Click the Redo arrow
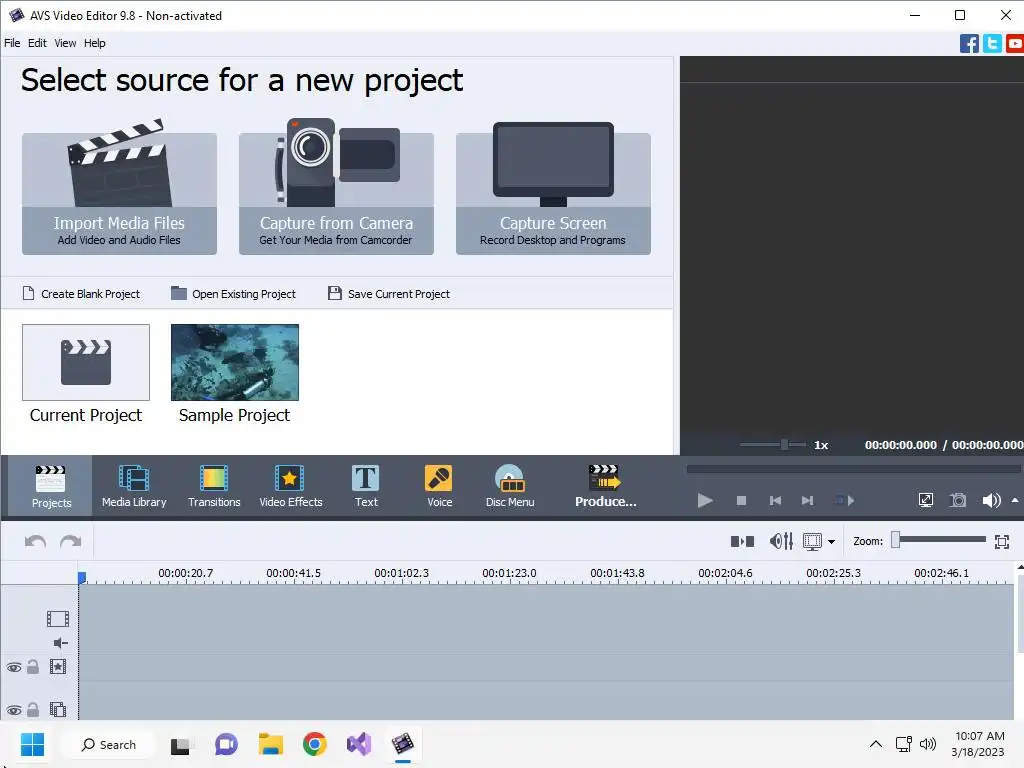1024x768 pixels. pos(71,541)
